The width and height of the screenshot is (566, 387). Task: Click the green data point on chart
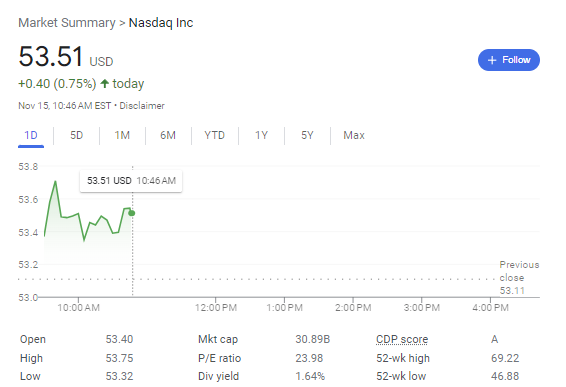click(132, 213)
